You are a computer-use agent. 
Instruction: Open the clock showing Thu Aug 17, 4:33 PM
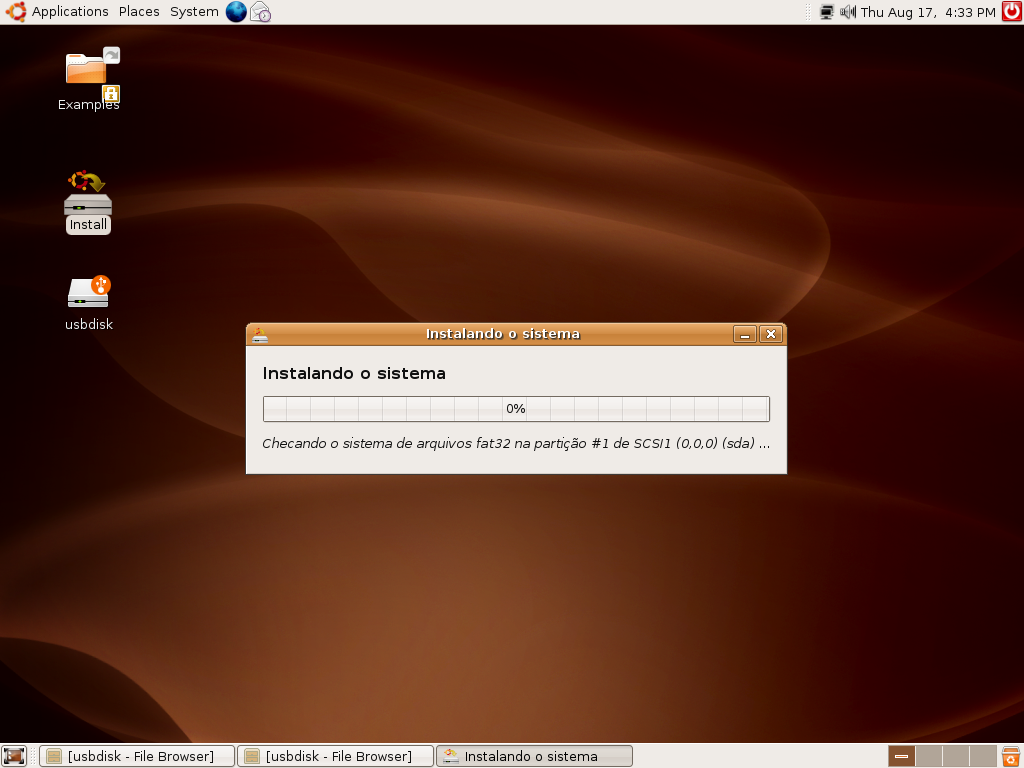click(x=928, y=12)
